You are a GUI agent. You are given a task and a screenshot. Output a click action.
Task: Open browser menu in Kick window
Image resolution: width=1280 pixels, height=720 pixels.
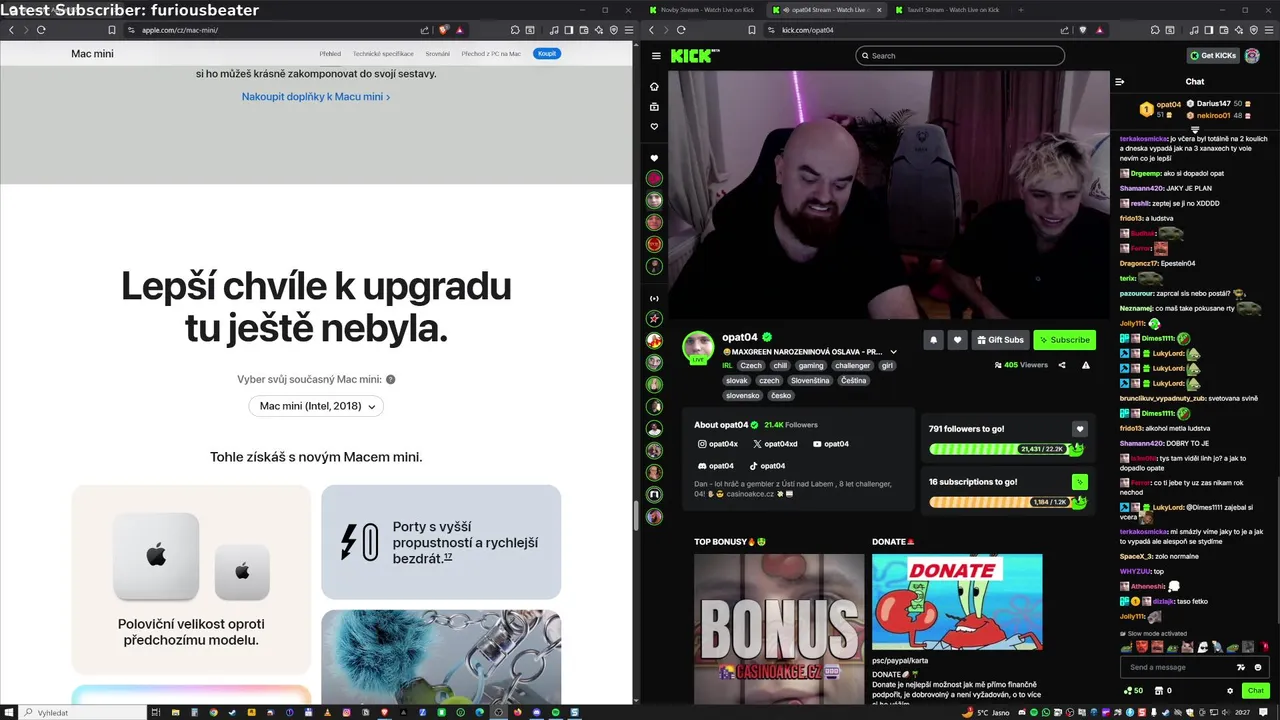[x=1267, y=30]
